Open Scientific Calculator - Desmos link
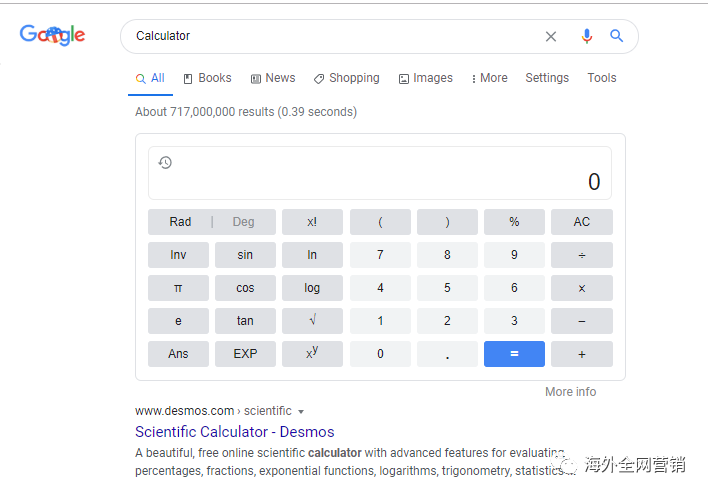This screenshot has height=495, width=708. [234, 432]
